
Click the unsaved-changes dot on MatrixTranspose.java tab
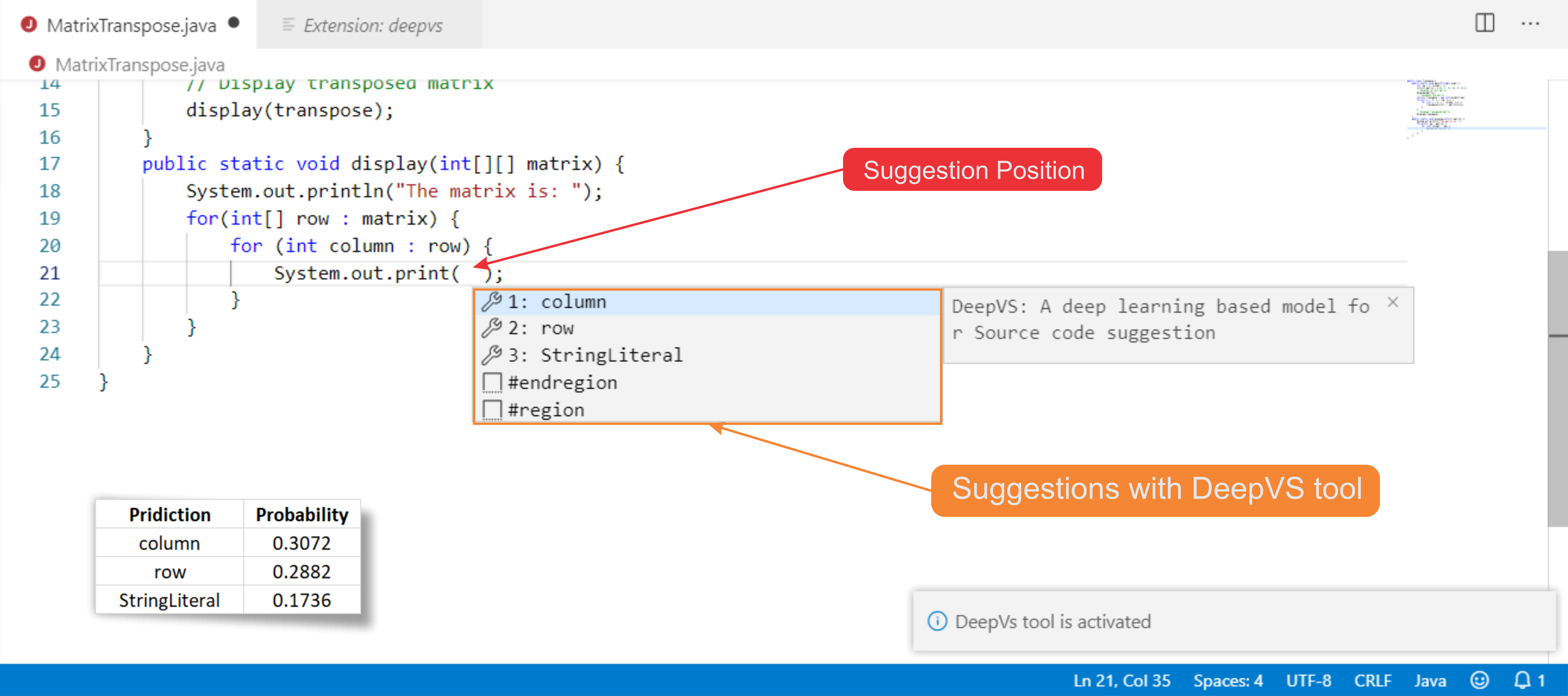233,23
